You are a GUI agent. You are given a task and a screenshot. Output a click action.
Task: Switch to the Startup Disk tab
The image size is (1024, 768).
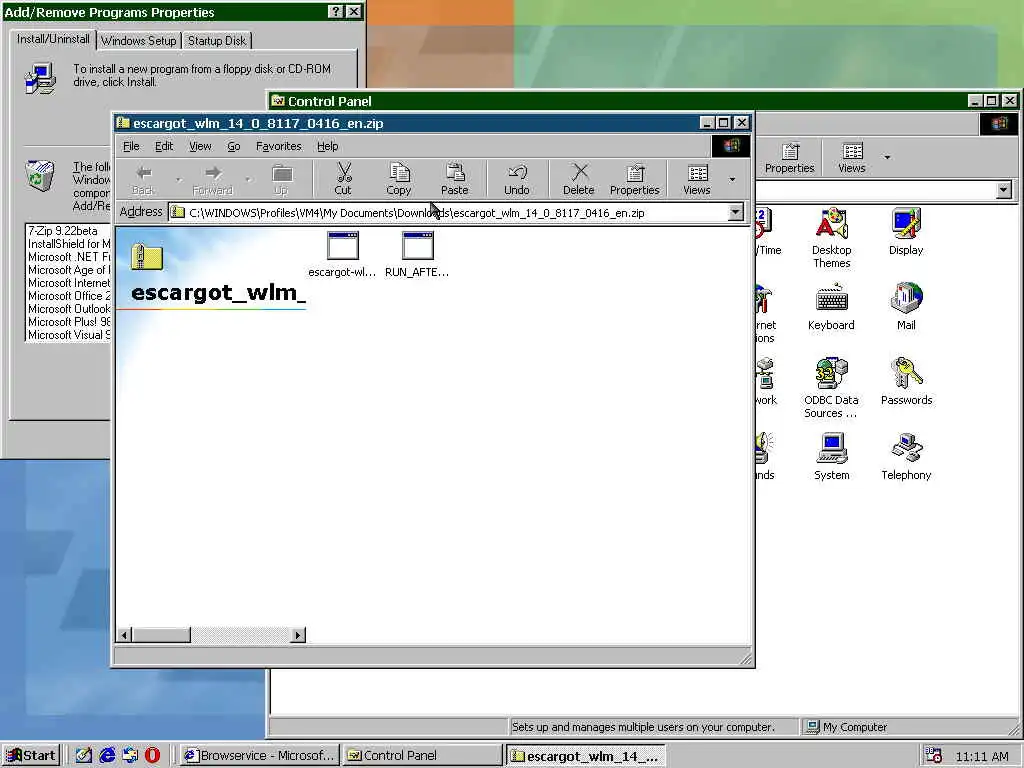point(217,40)
